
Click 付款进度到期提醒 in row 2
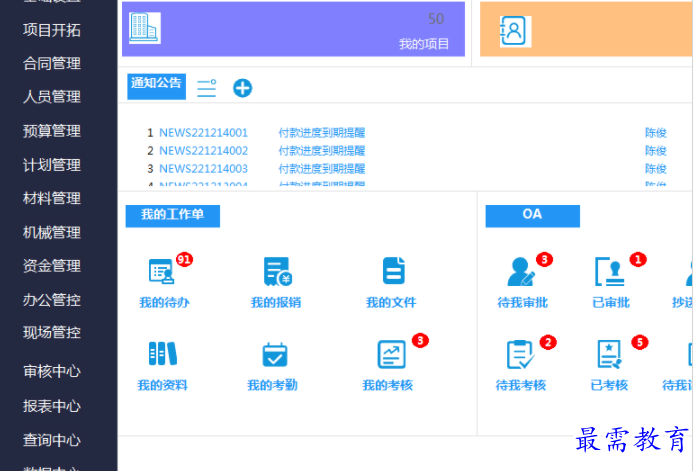click(322, 151)
